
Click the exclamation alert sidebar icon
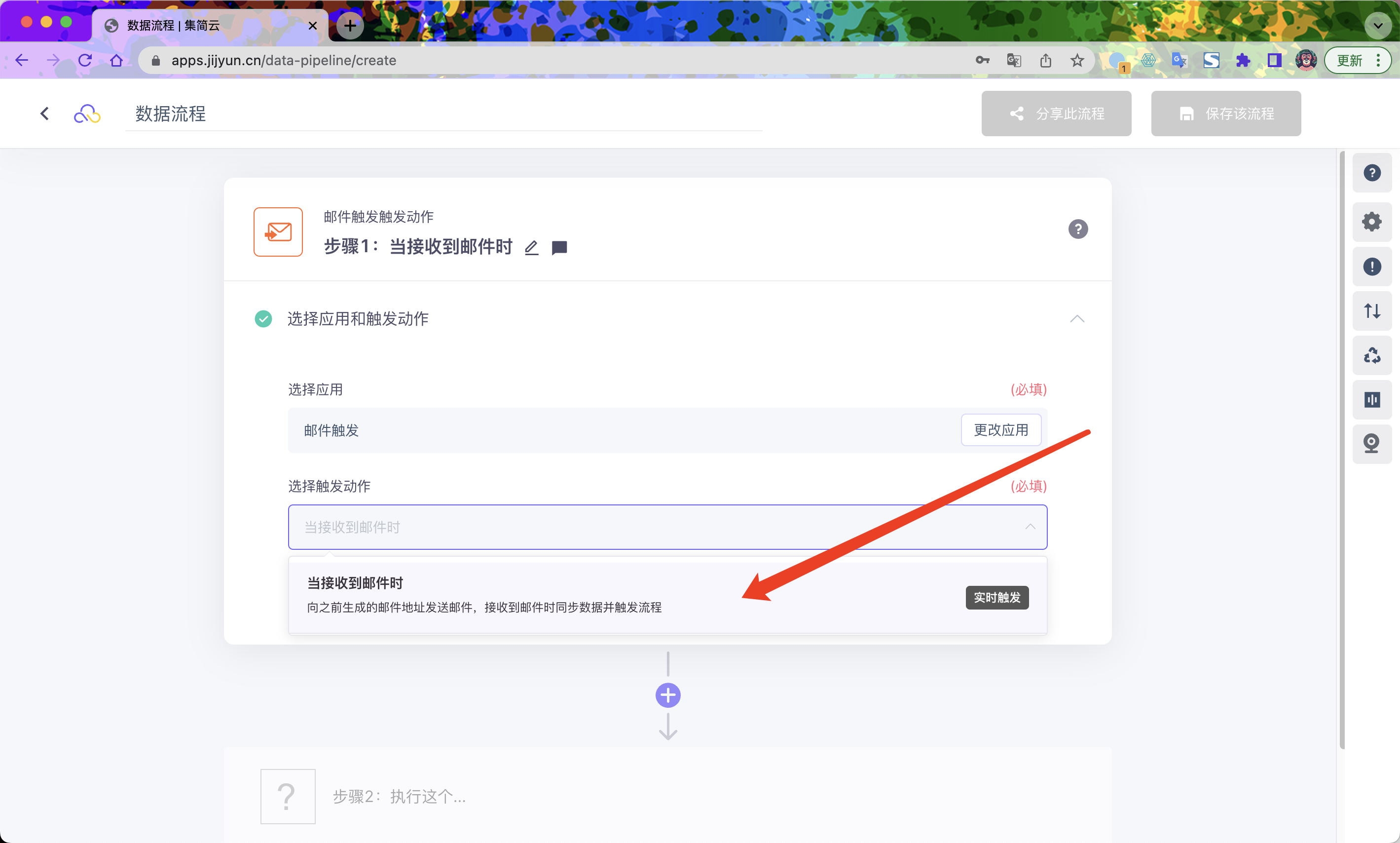[x=1371, y=267]
